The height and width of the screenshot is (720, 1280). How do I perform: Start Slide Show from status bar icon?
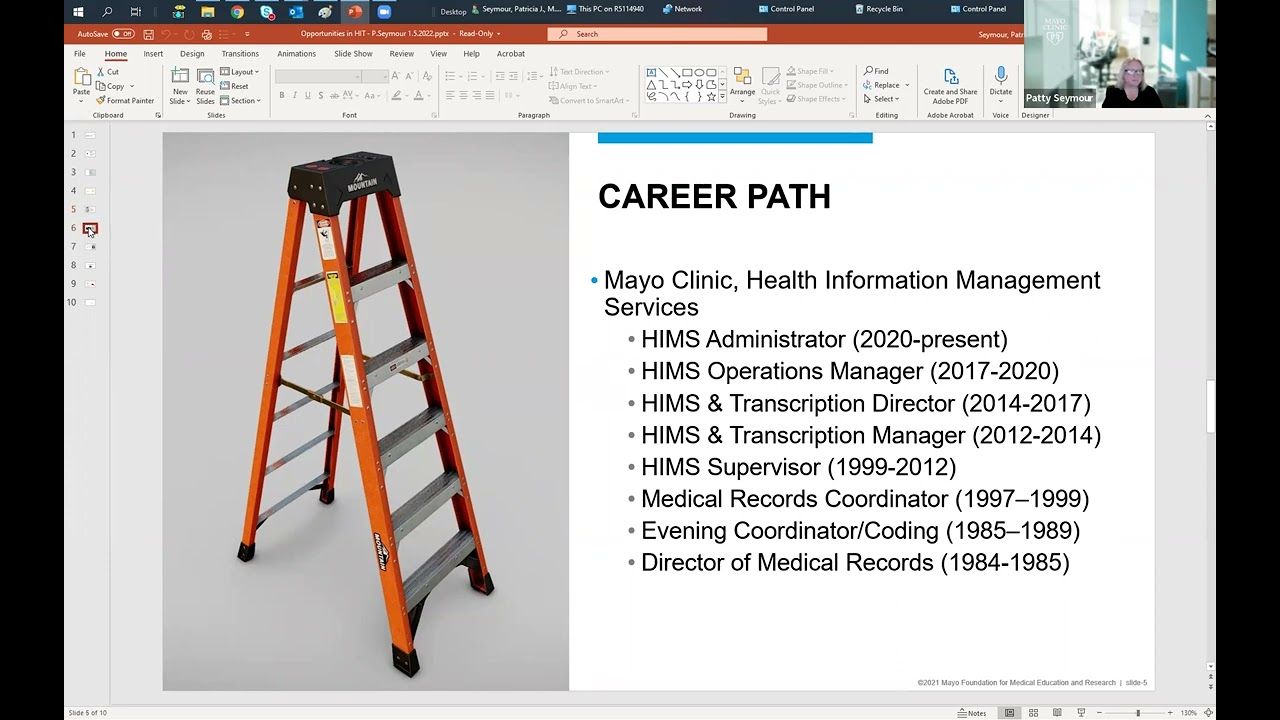tap(1081, 713)
